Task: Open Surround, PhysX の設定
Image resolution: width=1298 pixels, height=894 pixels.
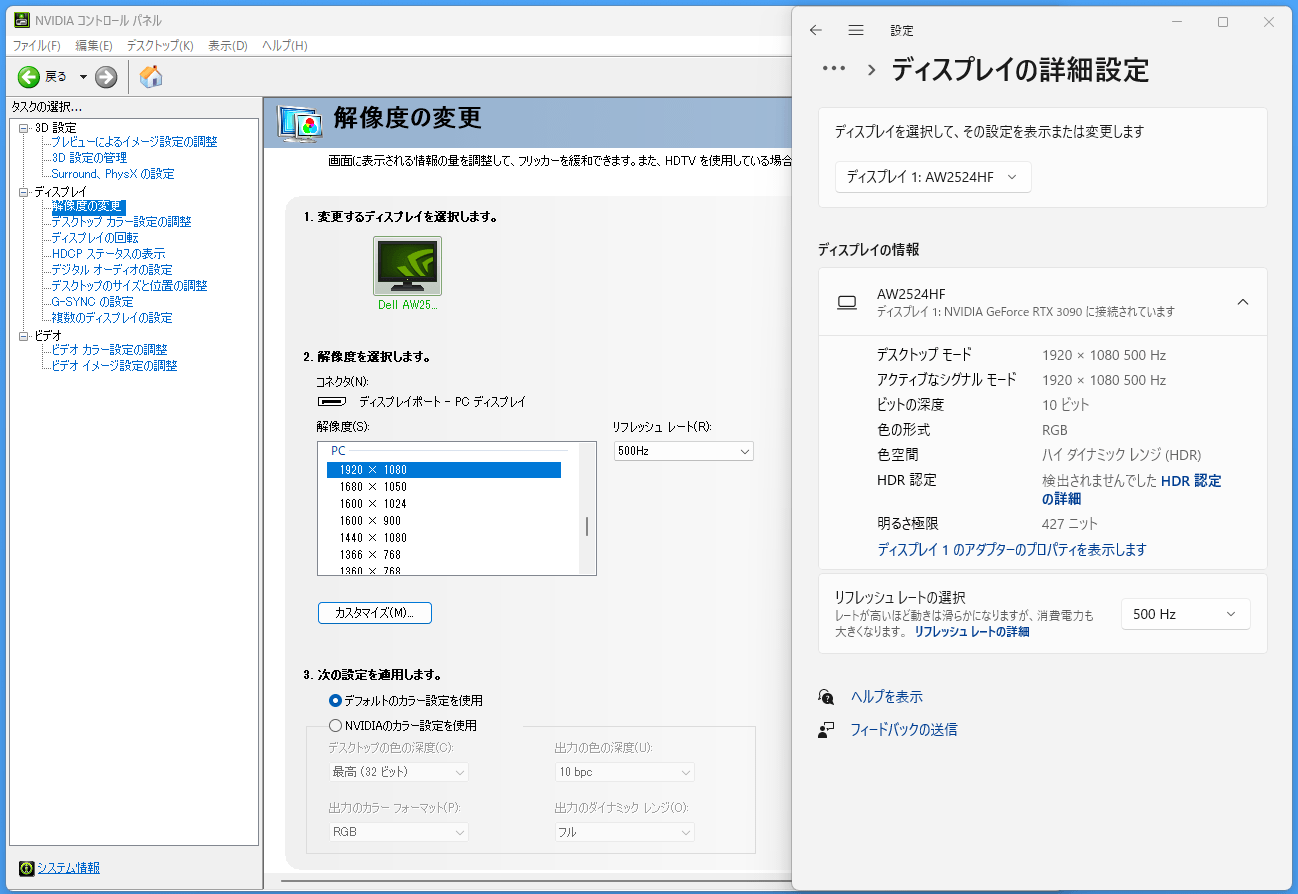Action: 113,174
